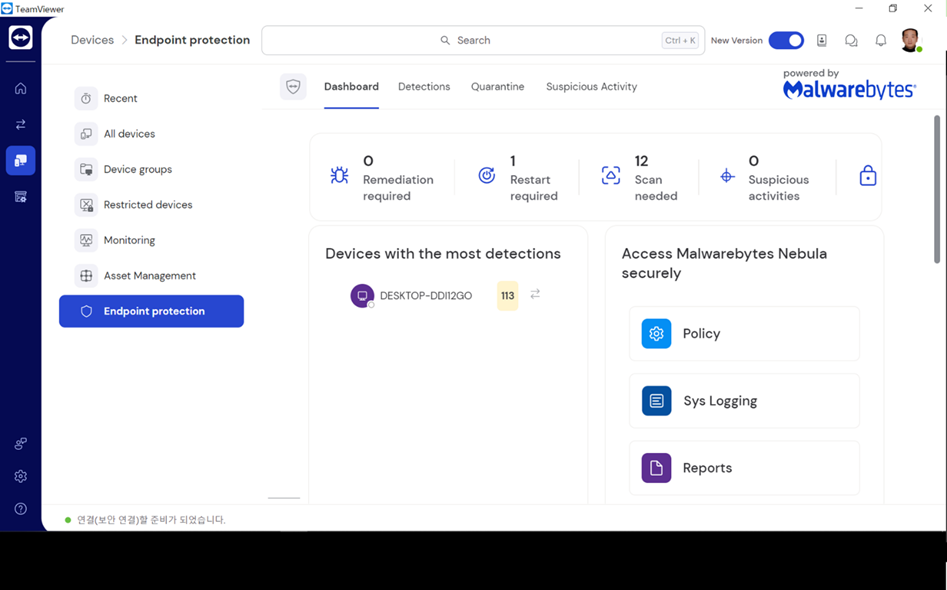Click the '1 Restart required' text
Viewport: 947px width, 590px height.
pyautogui.click(x=534, y=178)
